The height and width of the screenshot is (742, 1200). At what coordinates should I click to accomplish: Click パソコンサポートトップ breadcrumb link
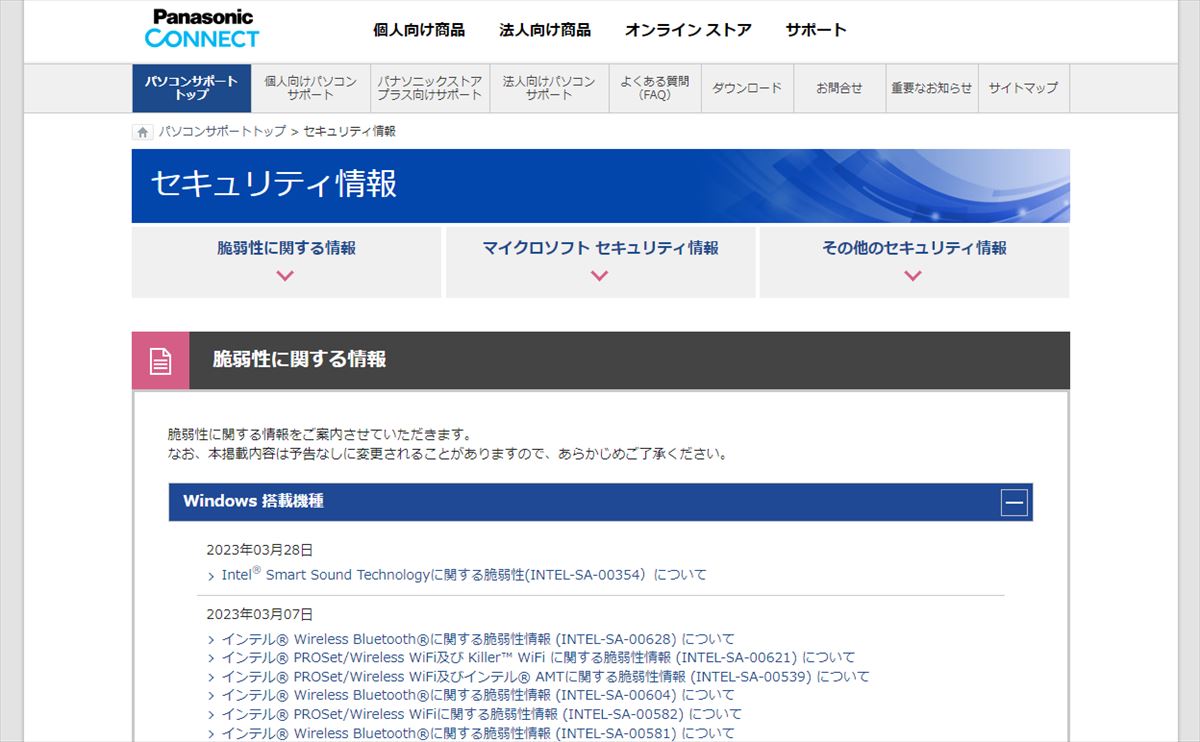click(x=222, y=132)
